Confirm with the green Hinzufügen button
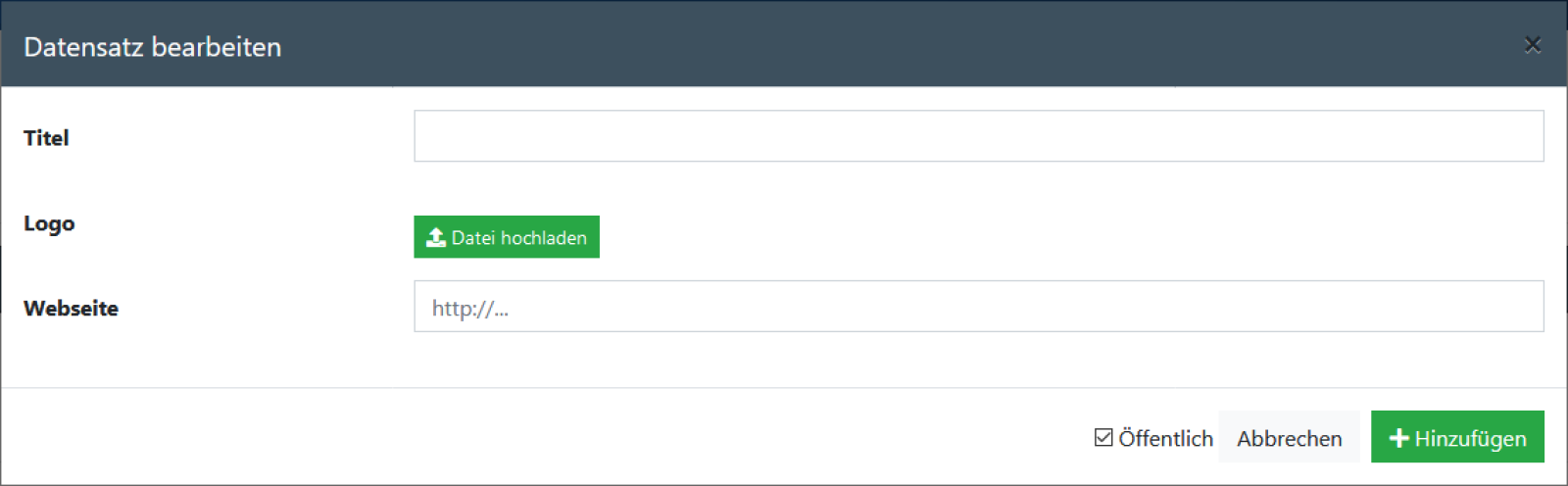Image resolution: width=1568 pixels, height=486 pixels. pos(1457,437)
